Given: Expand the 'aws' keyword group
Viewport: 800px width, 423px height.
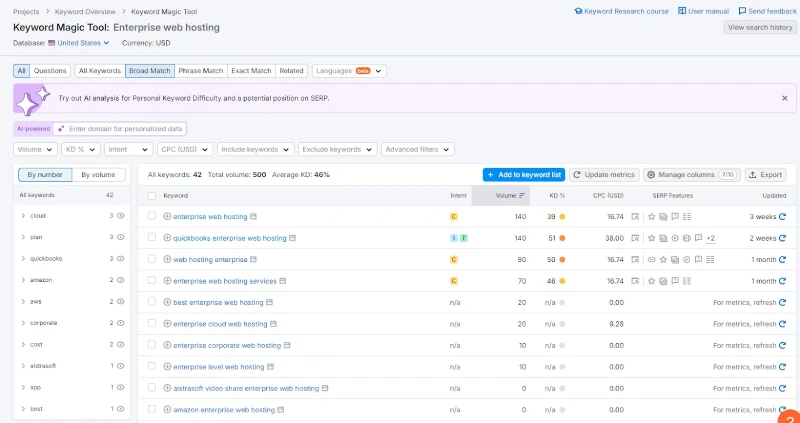Looking at the screenshot, I should coord(23,301).
